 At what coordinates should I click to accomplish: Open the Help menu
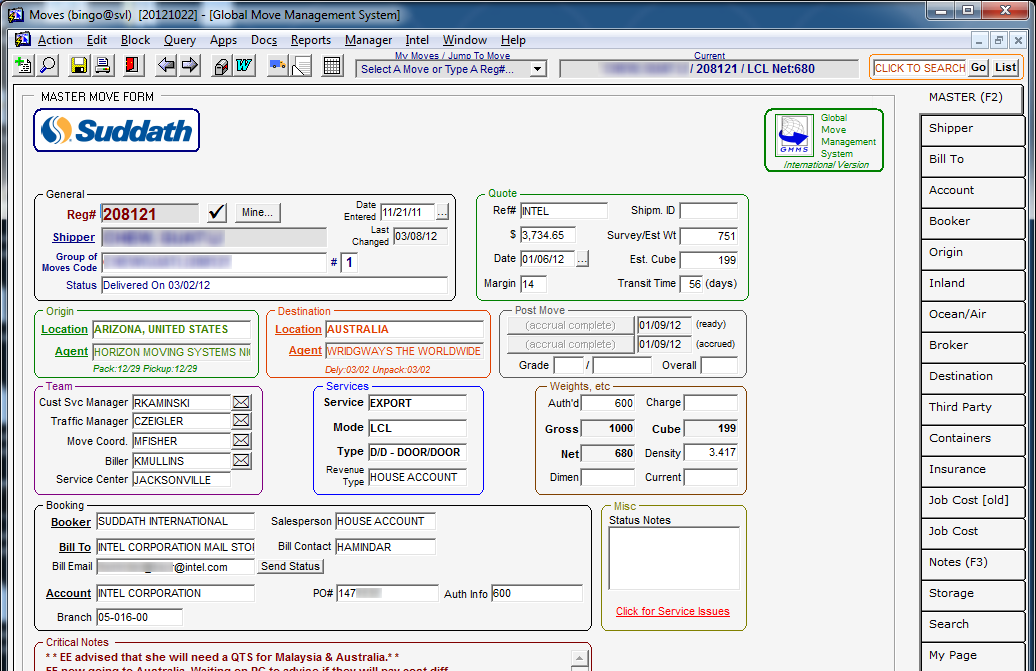tap(513, 40)
